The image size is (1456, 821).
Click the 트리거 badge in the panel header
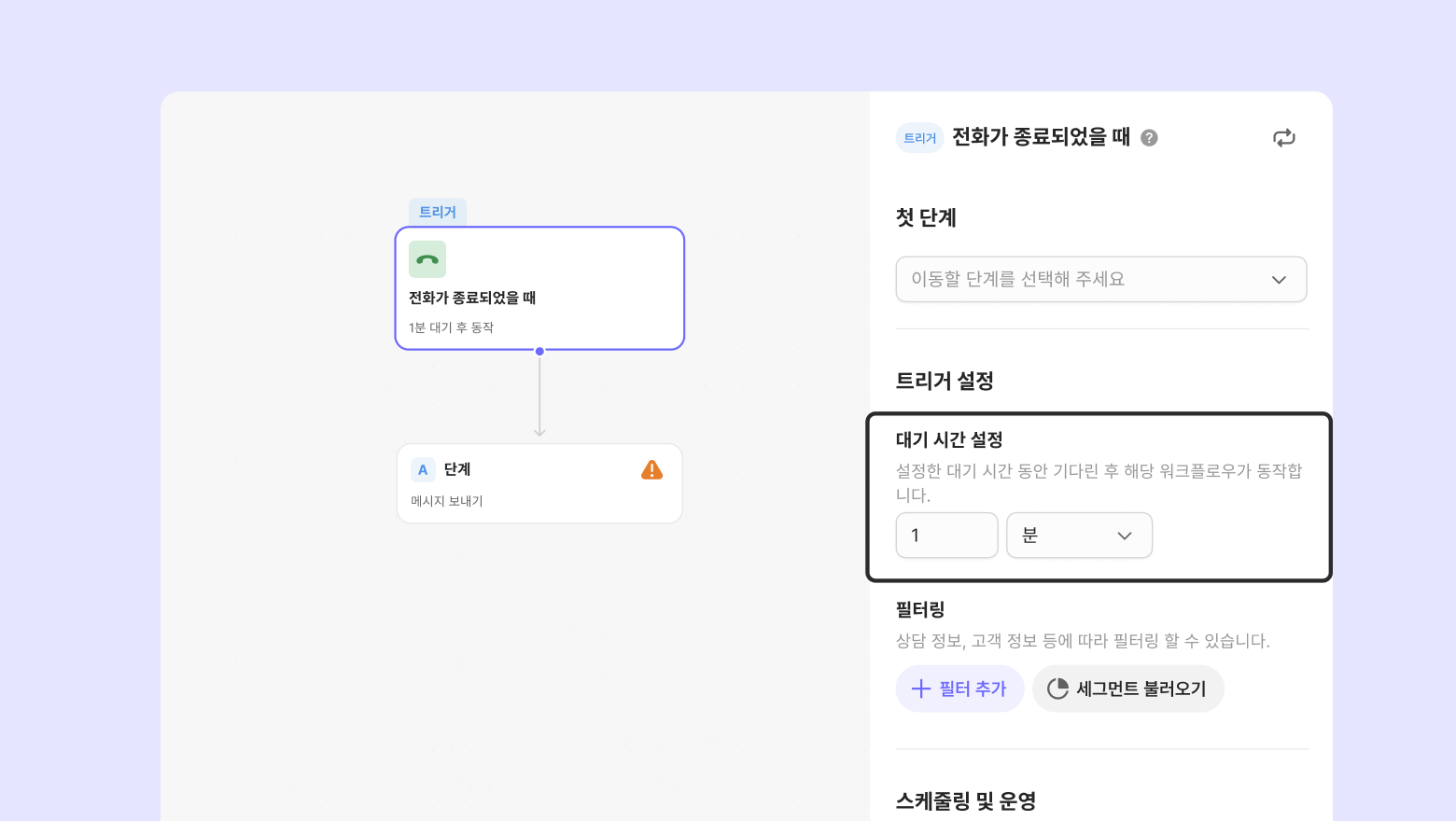pyautogui.click(x=919, y=138)
